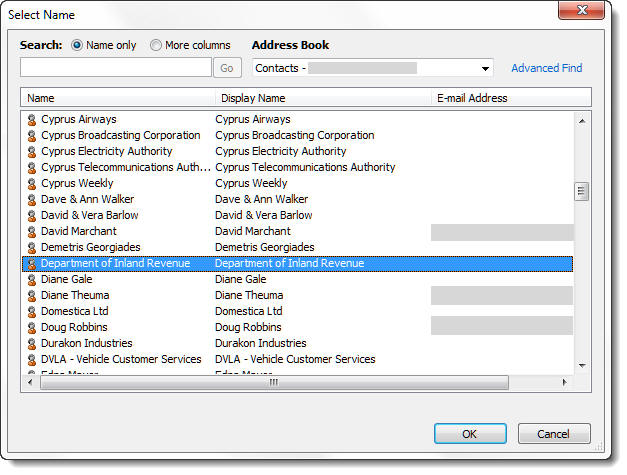Close the Select Name dialog
The height and width of the screenshot is (475, 627).
coord(582,10)
